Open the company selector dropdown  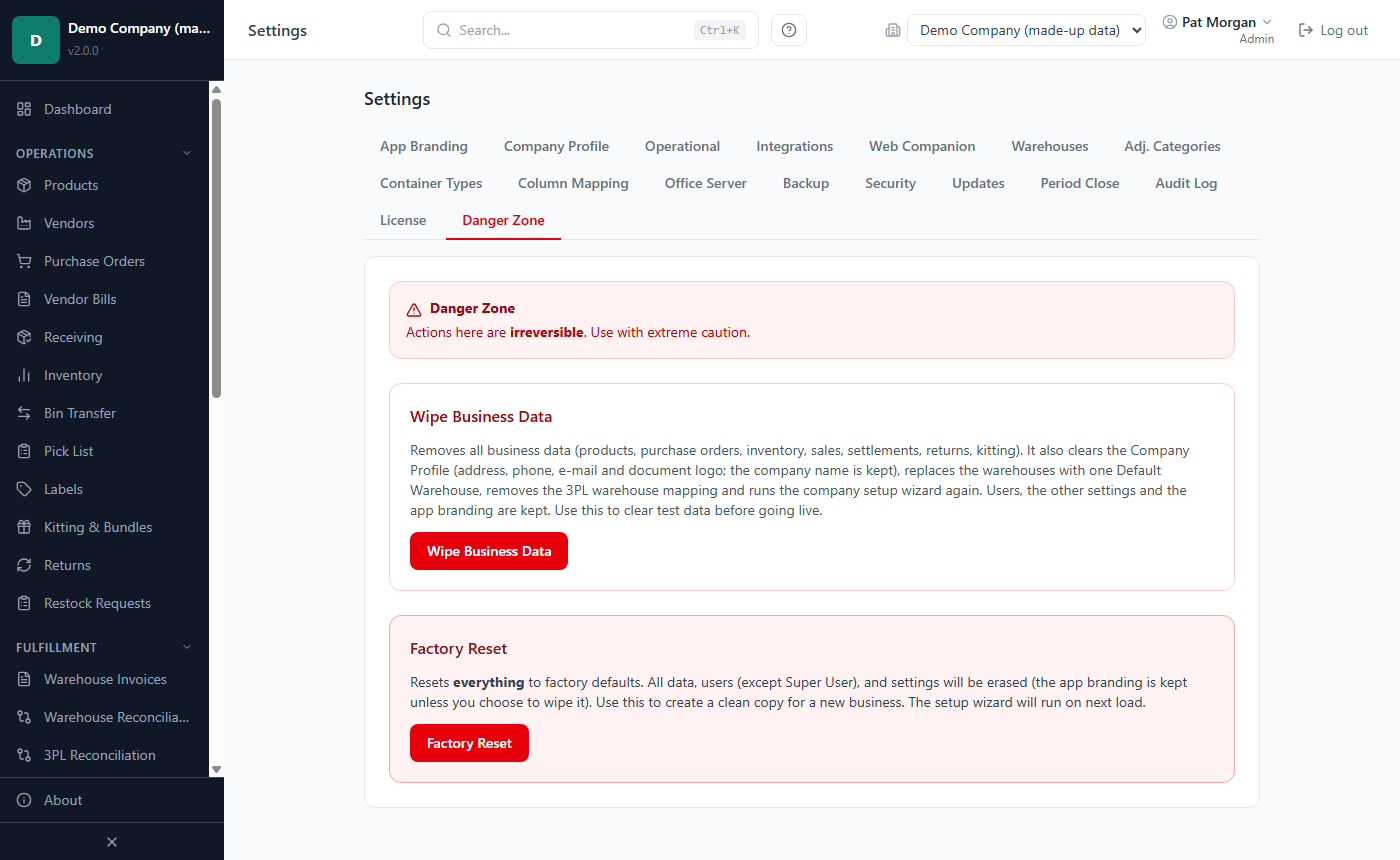(x=1026, y=30)
